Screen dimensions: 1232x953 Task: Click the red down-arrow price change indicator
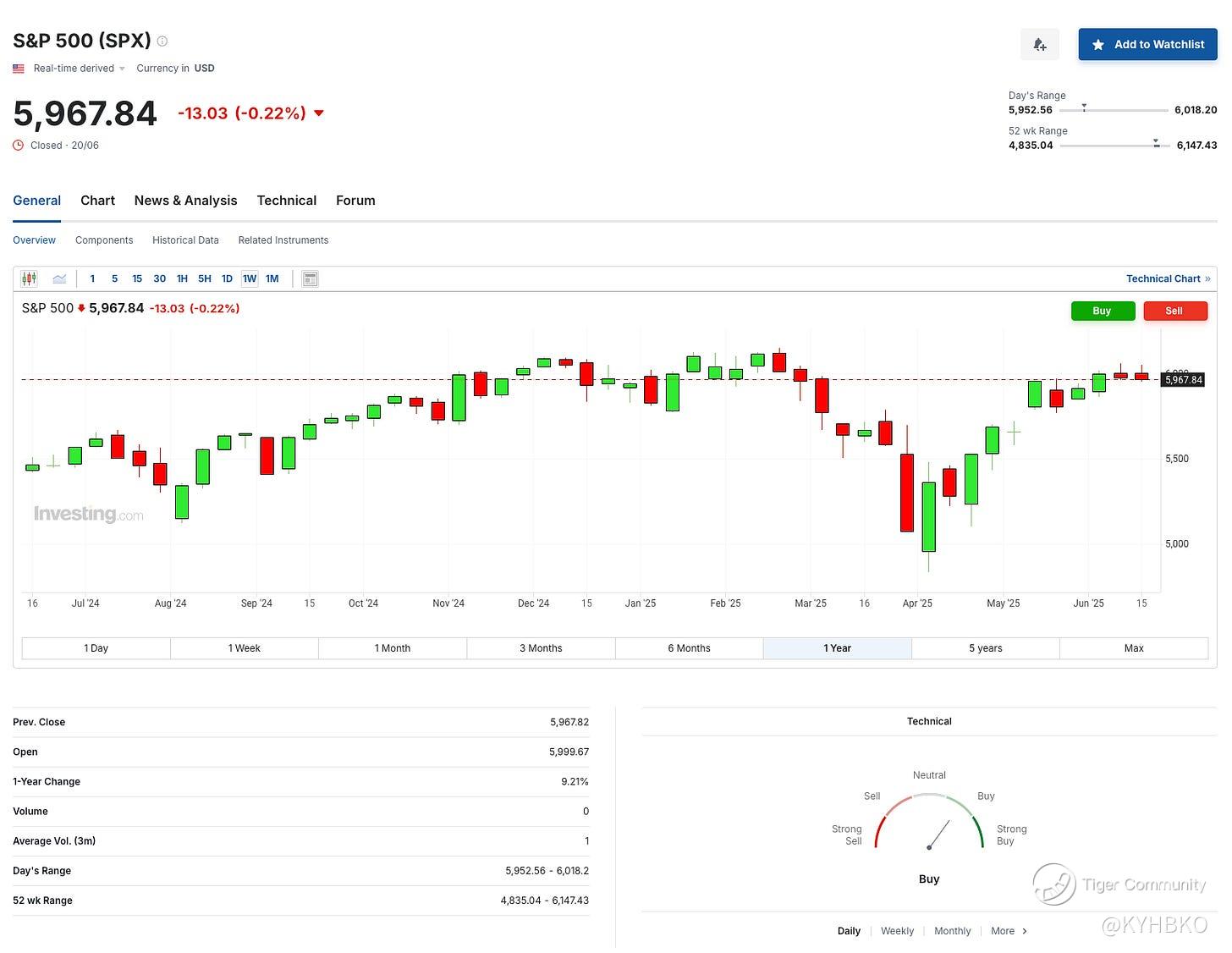click(319, 113)
